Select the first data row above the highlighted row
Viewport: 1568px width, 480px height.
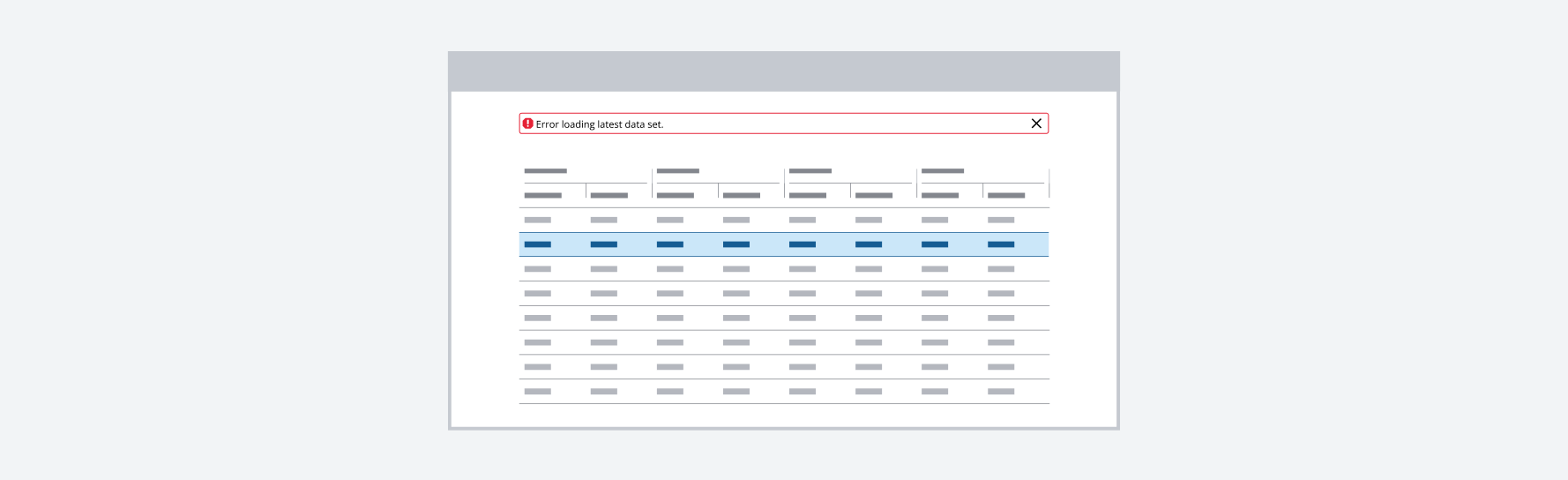coord(783,220)
